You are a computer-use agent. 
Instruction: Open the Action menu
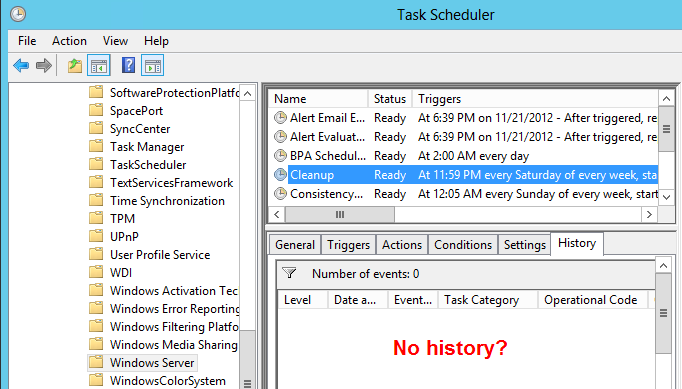tap(69, 41)
